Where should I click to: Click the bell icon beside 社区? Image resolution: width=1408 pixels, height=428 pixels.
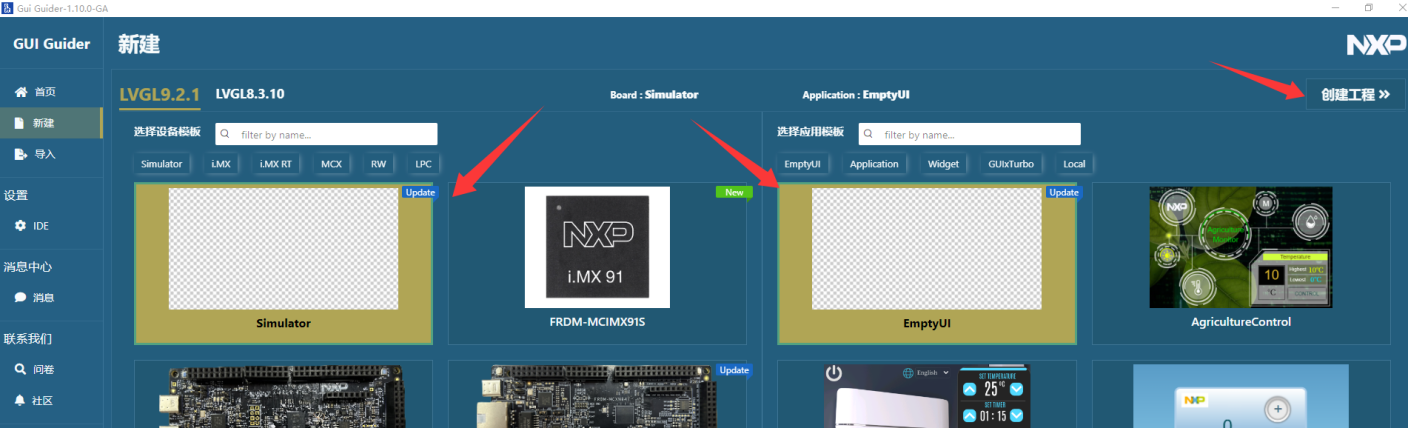click(x=21, y=400)
